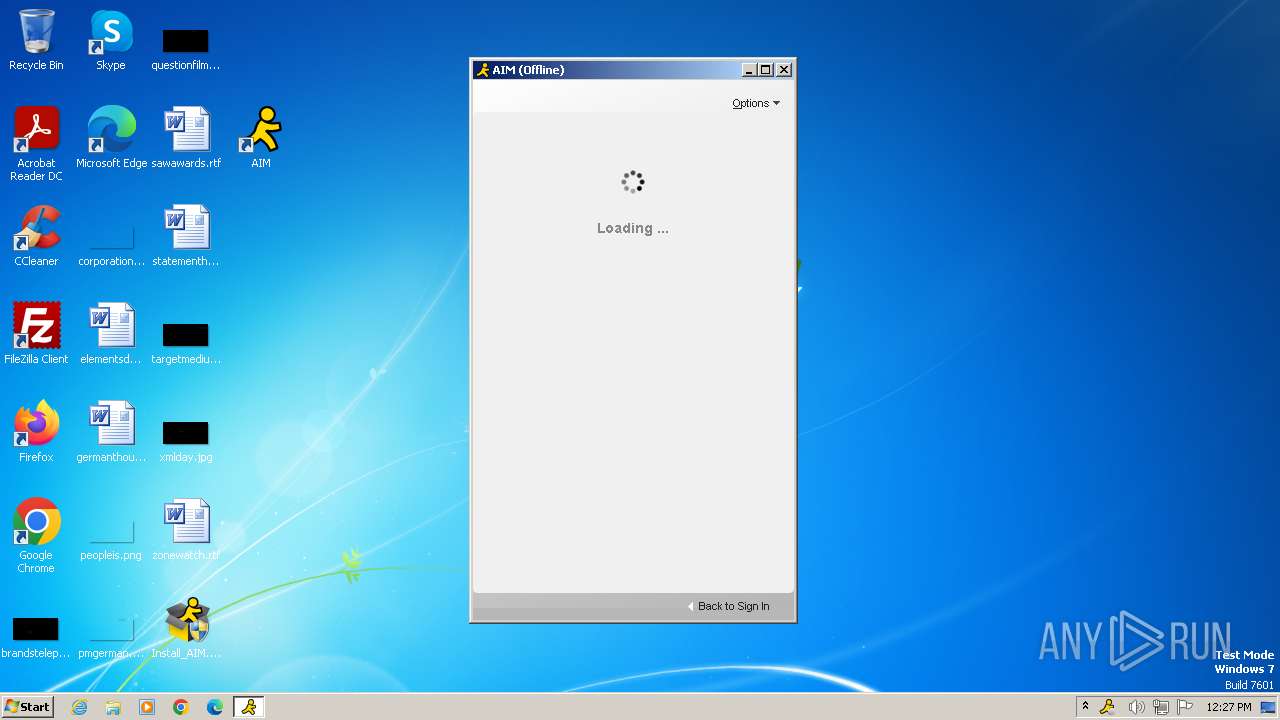
Task: Open the Windows Start menu
Action: click(27, 706)
